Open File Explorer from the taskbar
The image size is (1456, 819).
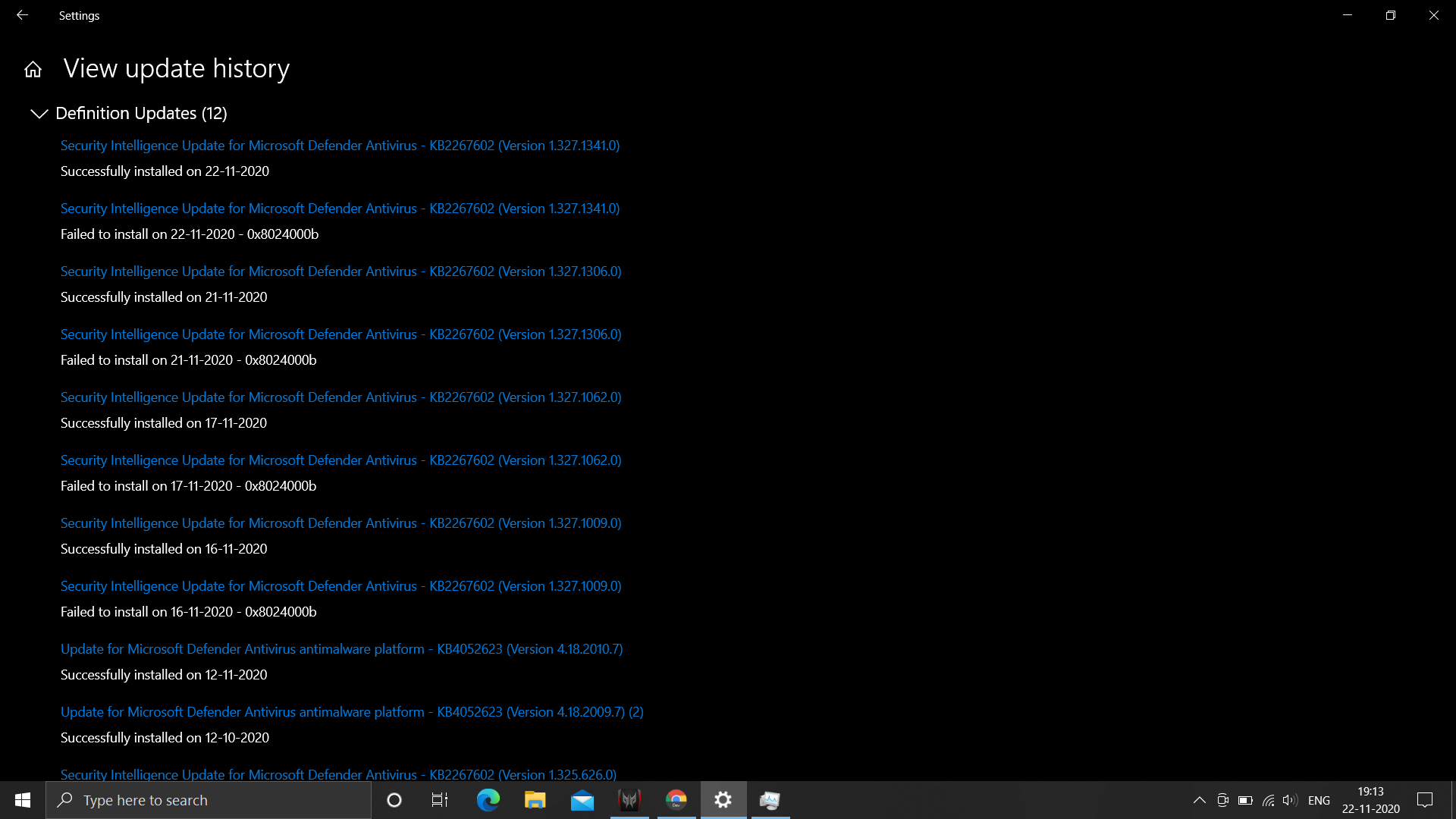pos(535,800)
